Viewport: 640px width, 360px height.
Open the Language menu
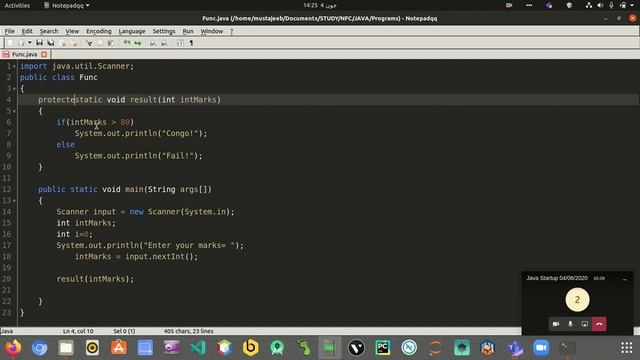[132, 31]
